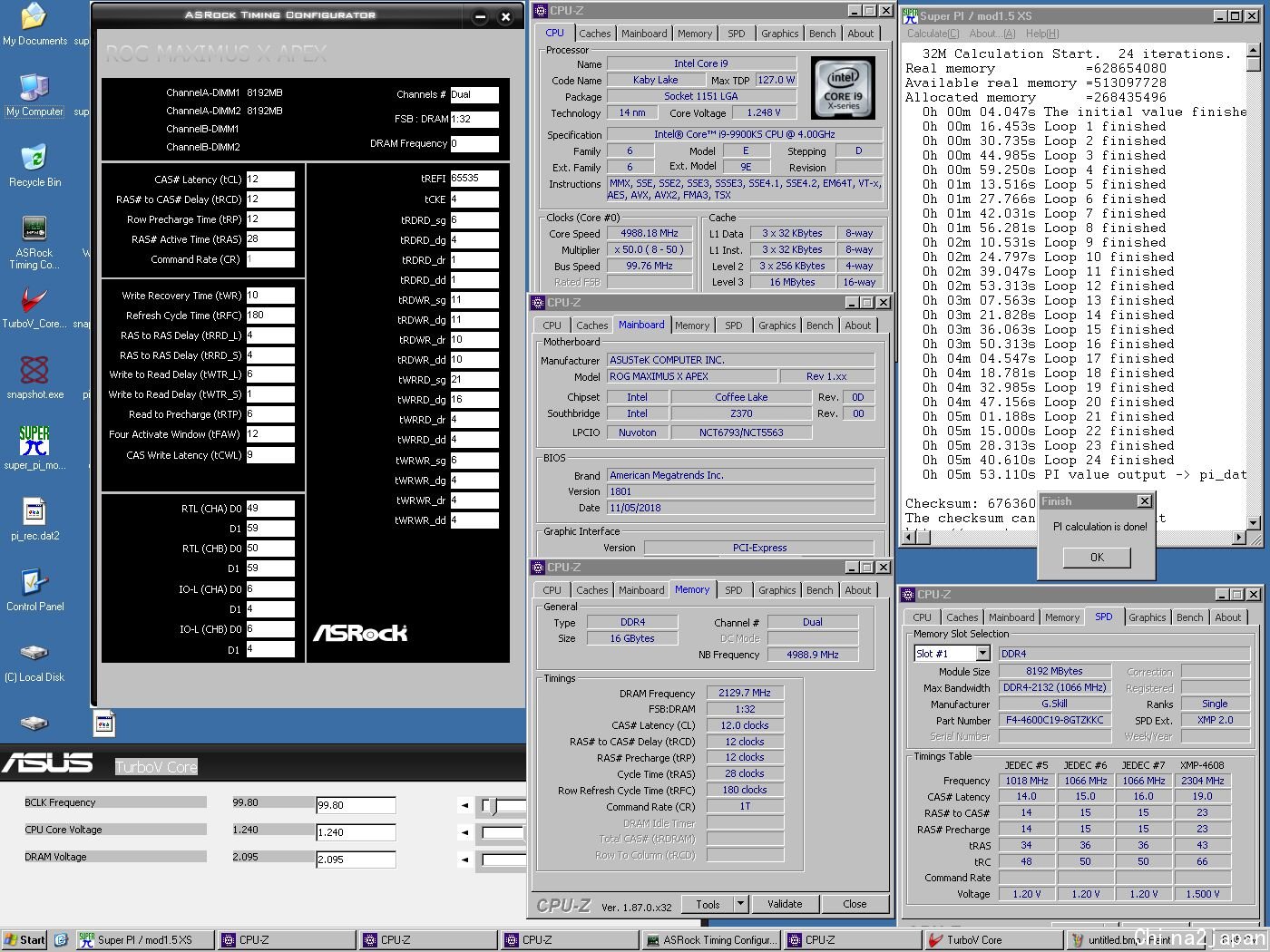
Task: Click the DRAM Voltage decrease arrow in TurboV
Action: (x=464, y=860)
